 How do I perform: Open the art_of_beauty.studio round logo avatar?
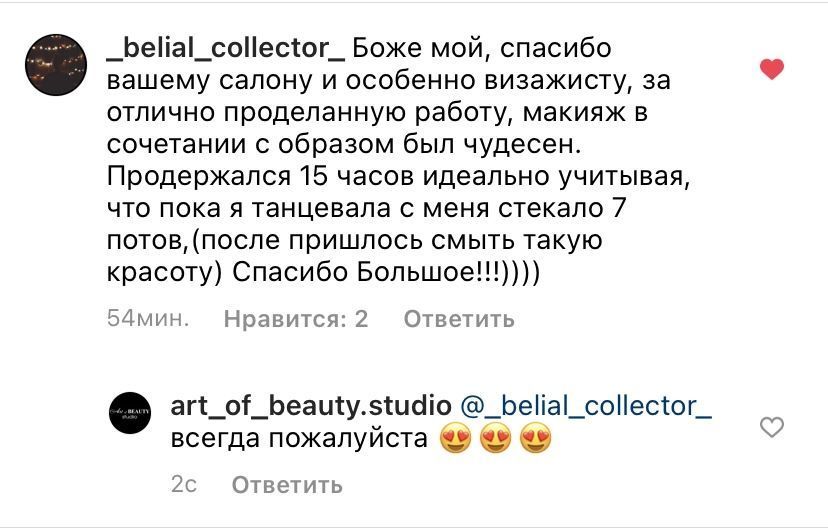[x=130, y=413]
